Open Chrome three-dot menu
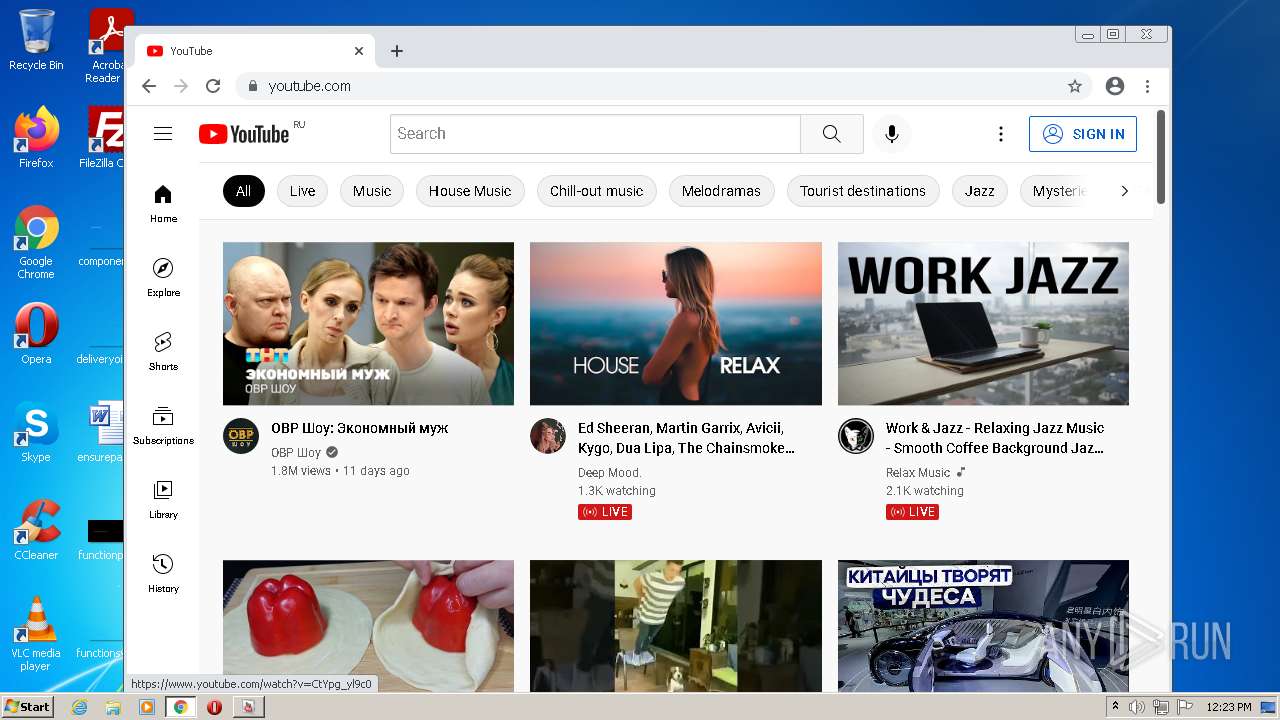Viewport: 1280px width, 720px height. point(1148,86)
